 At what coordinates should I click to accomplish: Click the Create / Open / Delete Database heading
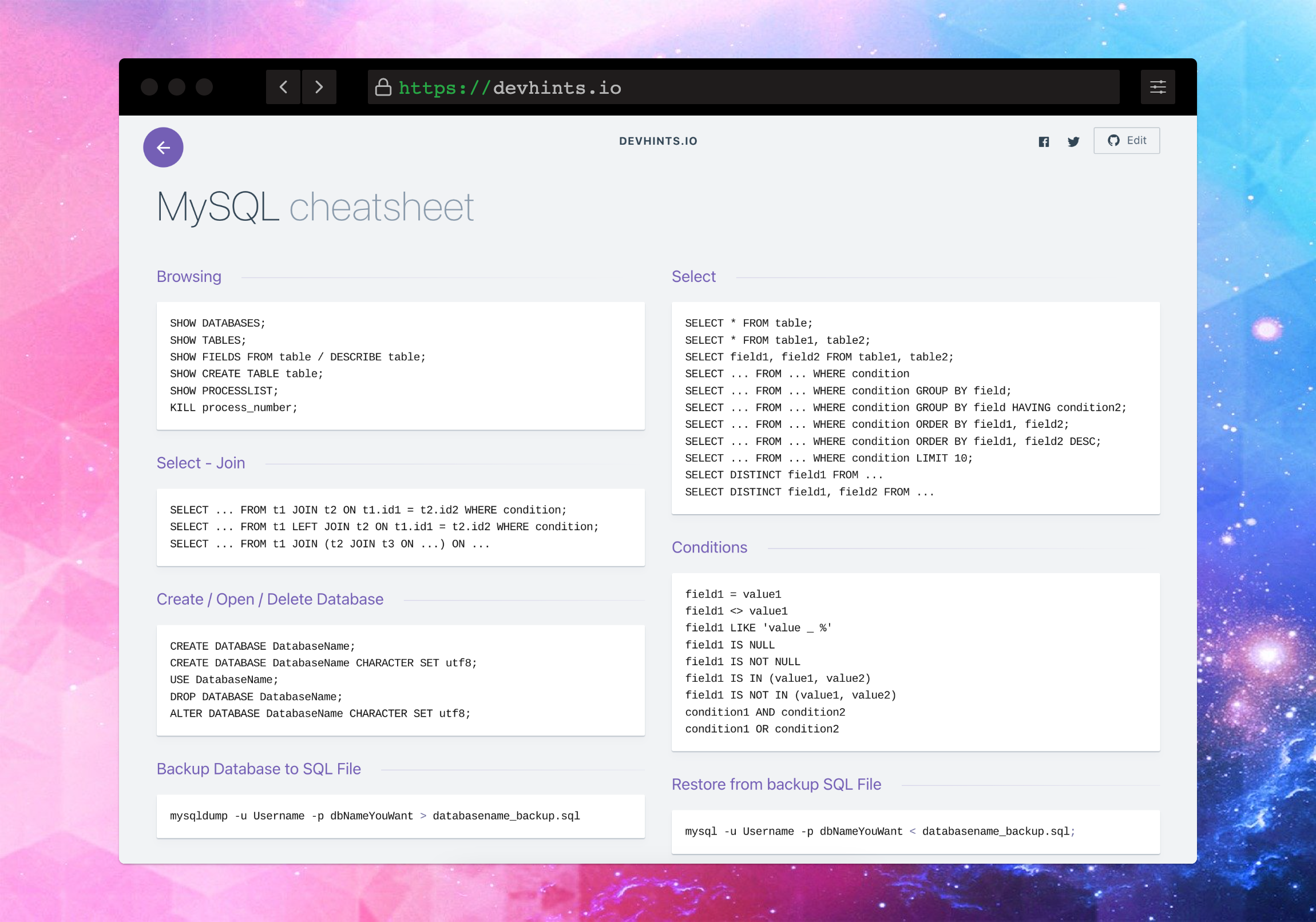[270, 599]
